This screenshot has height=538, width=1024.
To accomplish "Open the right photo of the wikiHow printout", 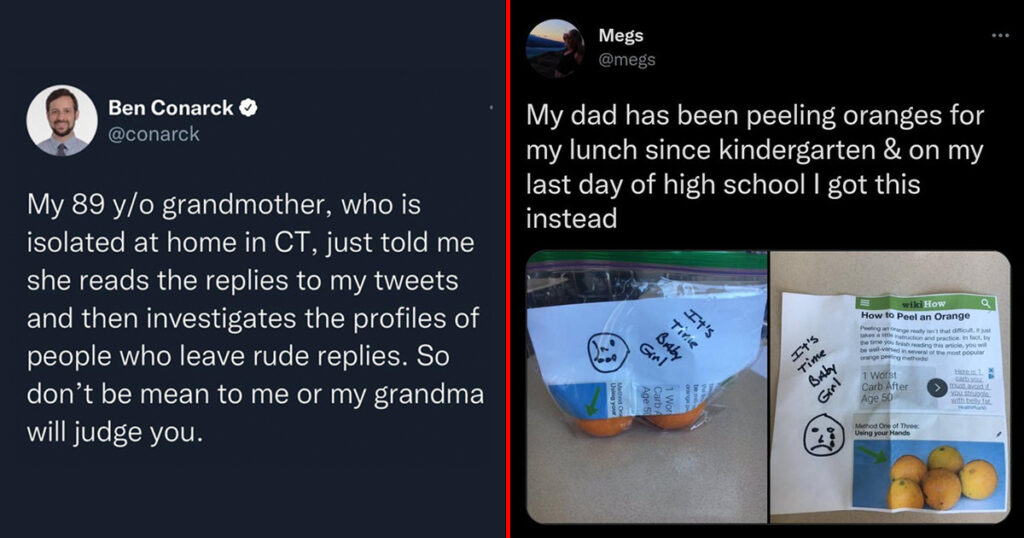I will point(890,387).
